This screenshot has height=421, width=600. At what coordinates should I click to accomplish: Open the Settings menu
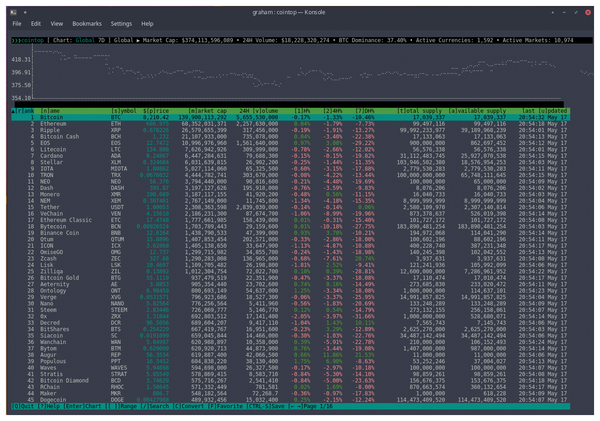pyautogui.click(x=121, y=24)
